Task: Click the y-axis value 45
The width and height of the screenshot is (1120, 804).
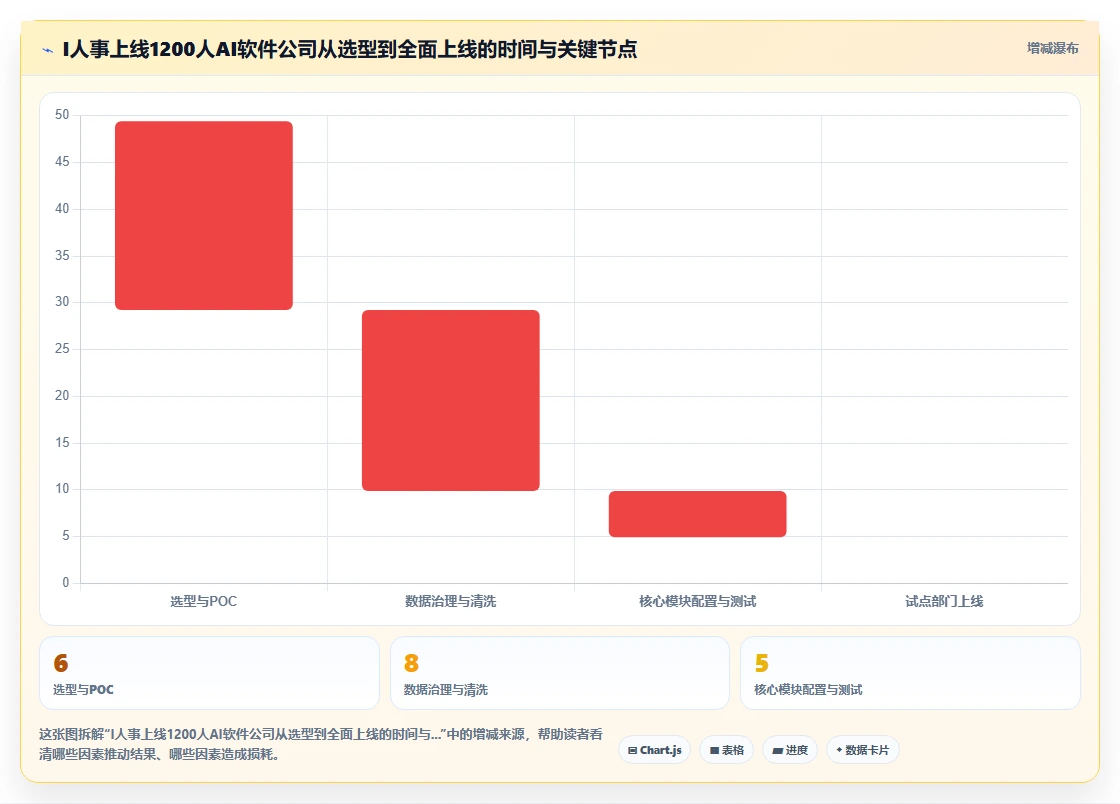Action: (62, 162)
